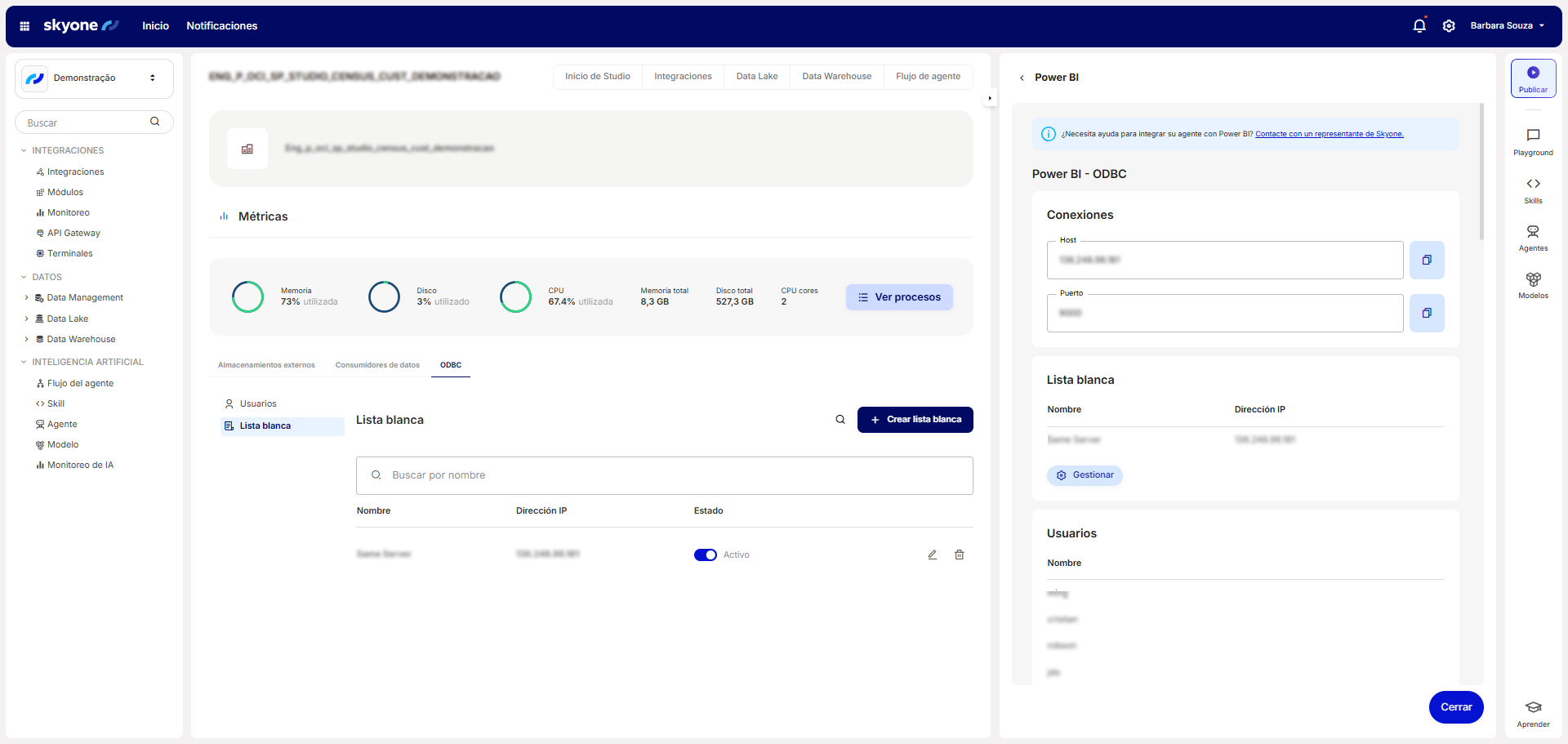Copy the Host value
The height and width of the screenshot is (744, 1568).
[x=1427, y=260]
